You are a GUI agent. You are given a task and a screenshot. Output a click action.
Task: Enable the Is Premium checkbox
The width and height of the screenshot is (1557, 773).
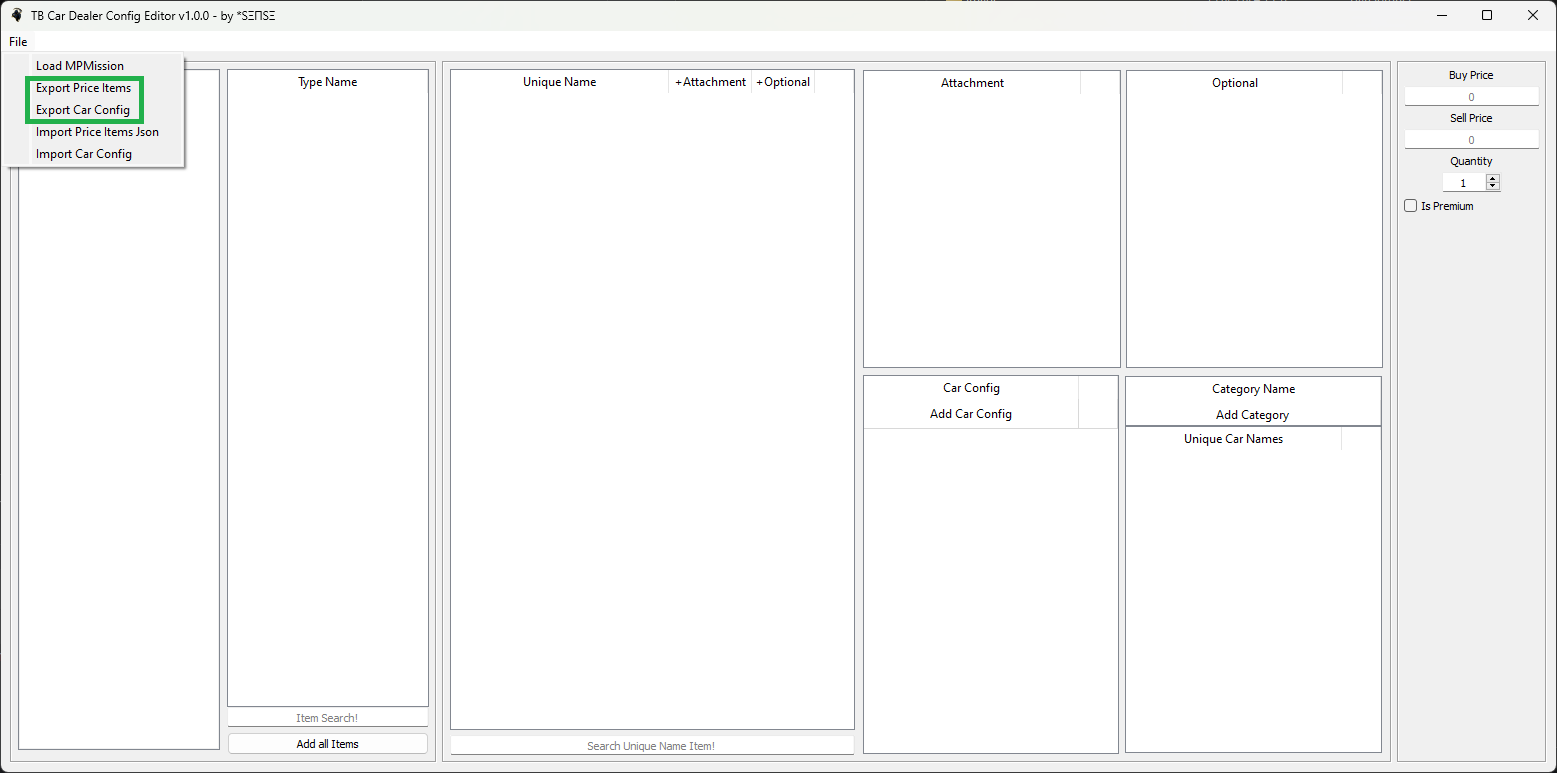1411,206
